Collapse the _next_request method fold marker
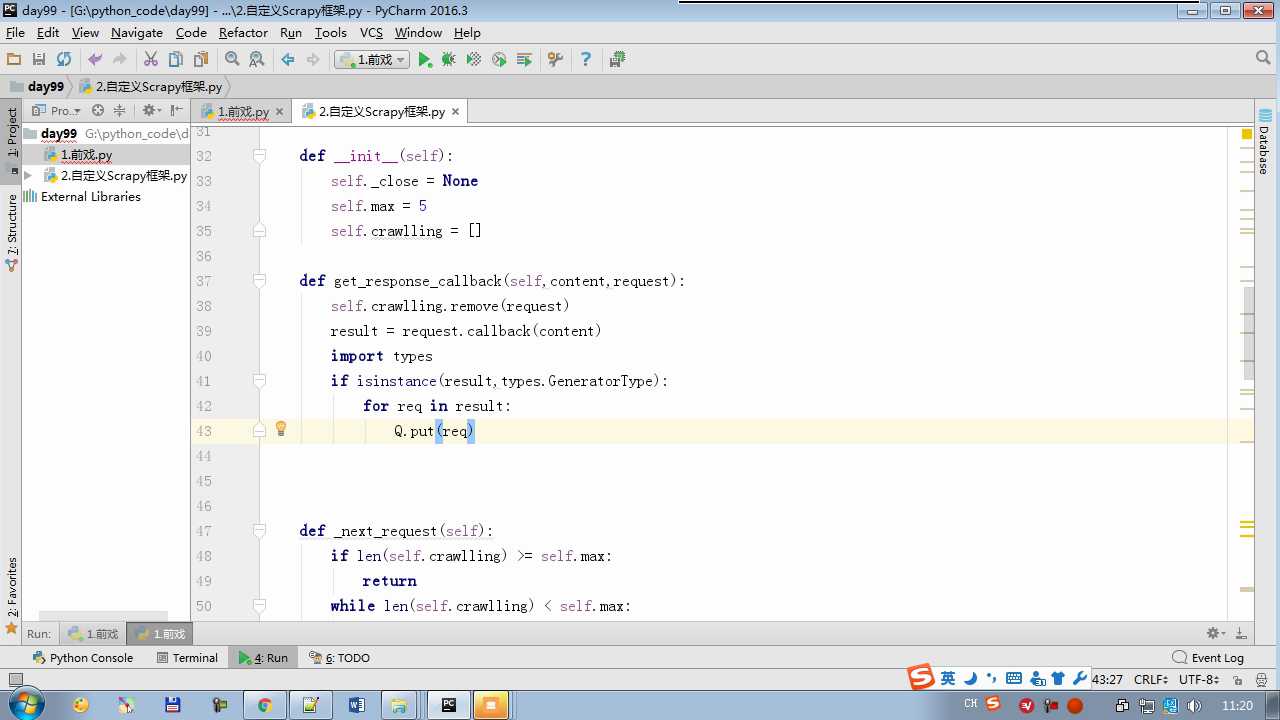Viewport: 1280px width, 720px height. [x=259, y=531]
